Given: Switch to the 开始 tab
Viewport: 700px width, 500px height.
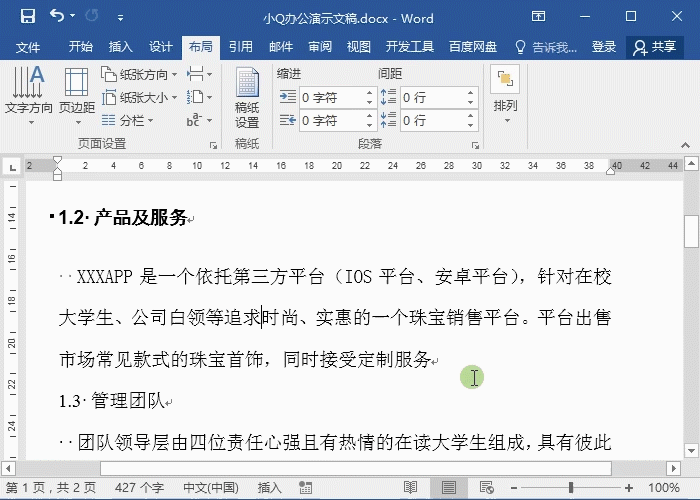Looking at the screenshot, I should pyautogui.click(x=80, y=47).
